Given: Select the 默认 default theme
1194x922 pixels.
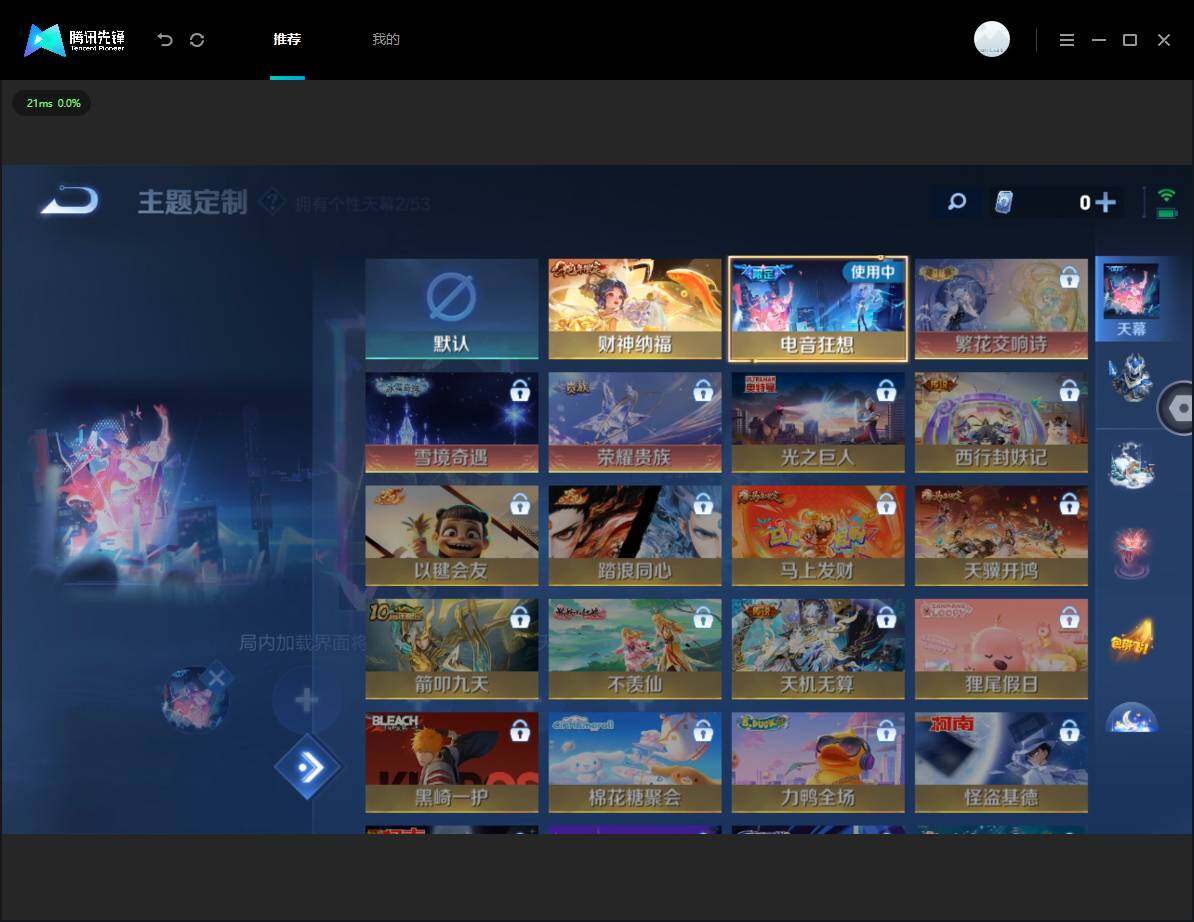Looking at the screenshot, I should pyautogui.click(x=452, y=308).
